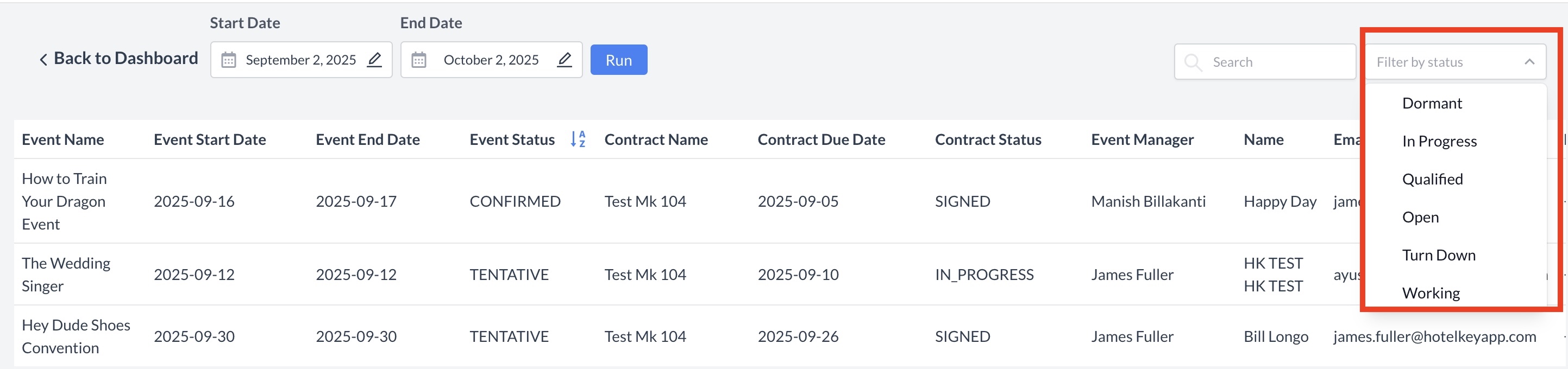The image size is (1568, 369).
Task: Open the Start Date field September 2, 2025
Action: click(300, 60)
